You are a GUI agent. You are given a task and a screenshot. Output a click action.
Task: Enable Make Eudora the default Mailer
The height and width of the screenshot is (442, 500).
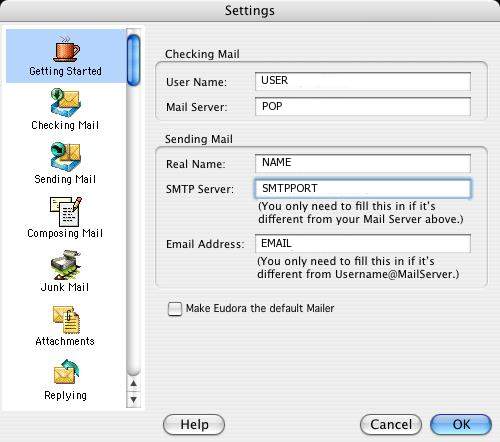point(175,309)
